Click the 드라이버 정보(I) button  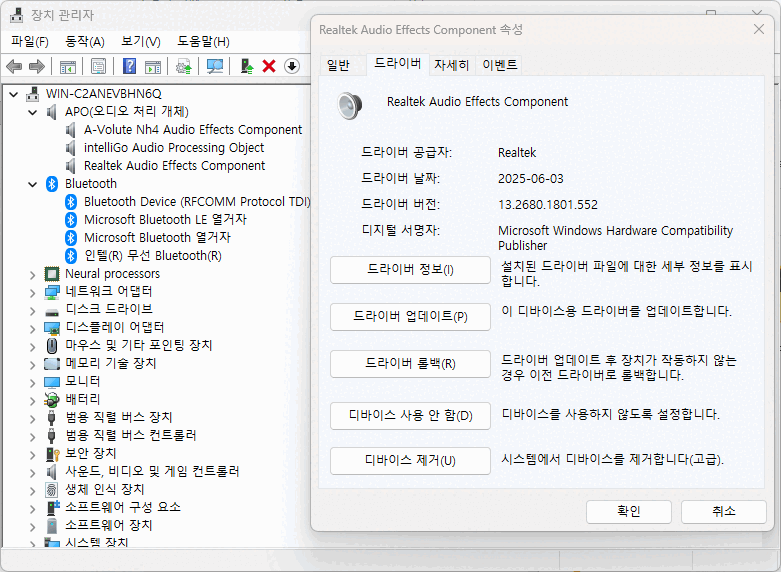pos(410,270)
